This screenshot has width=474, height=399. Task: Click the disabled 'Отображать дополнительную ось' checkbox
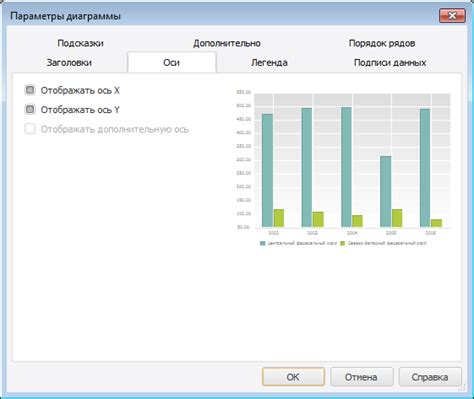(x=30, y=129)
